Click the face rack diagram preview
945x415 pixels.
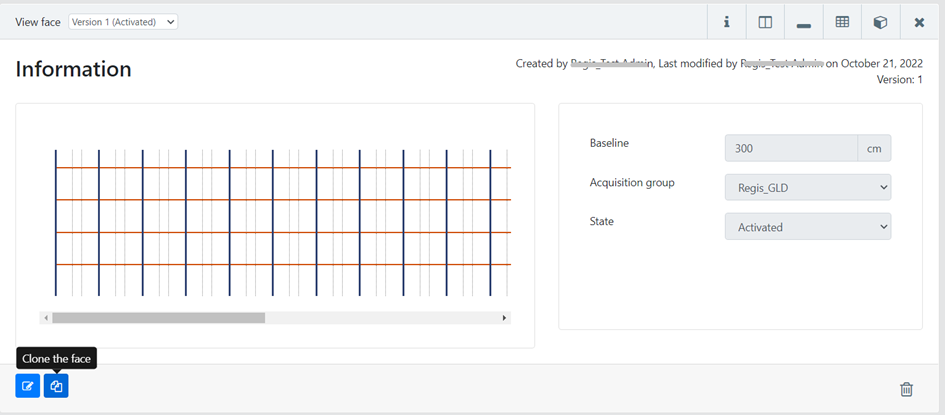pos(282,223)
